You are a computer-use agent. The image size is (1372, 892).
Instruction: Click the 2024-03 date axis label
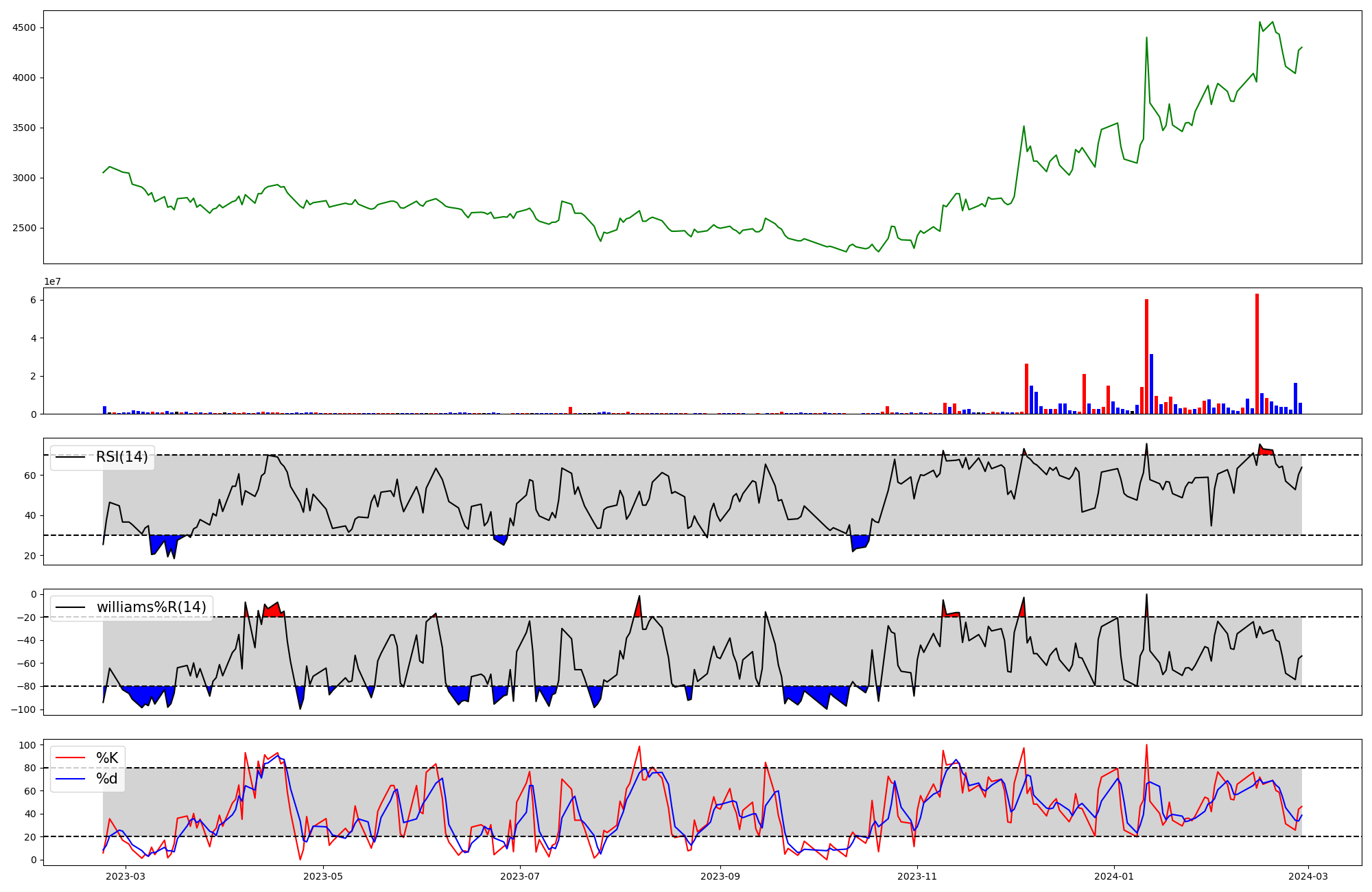click(1309, 876)
